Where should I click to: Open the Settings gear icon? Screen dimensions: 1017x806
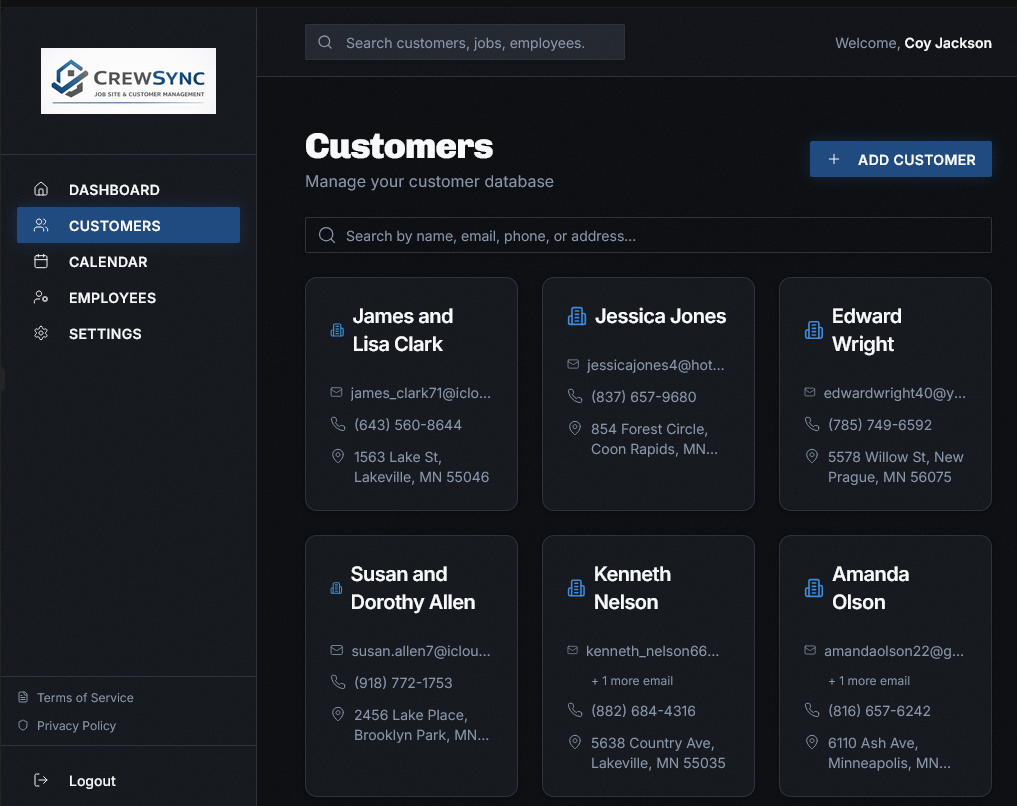pos(40,333)
